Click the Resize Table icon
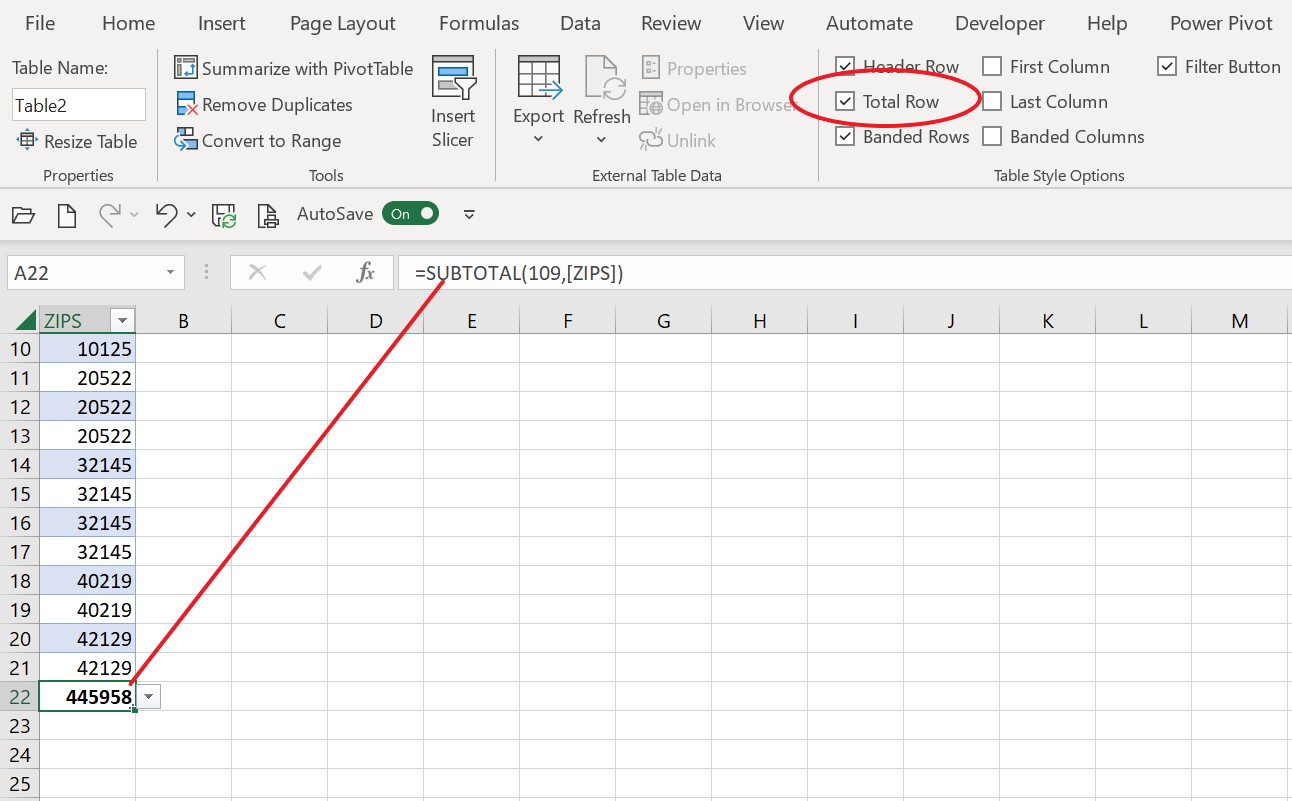 pyautogui.click(x=28, y=141)
